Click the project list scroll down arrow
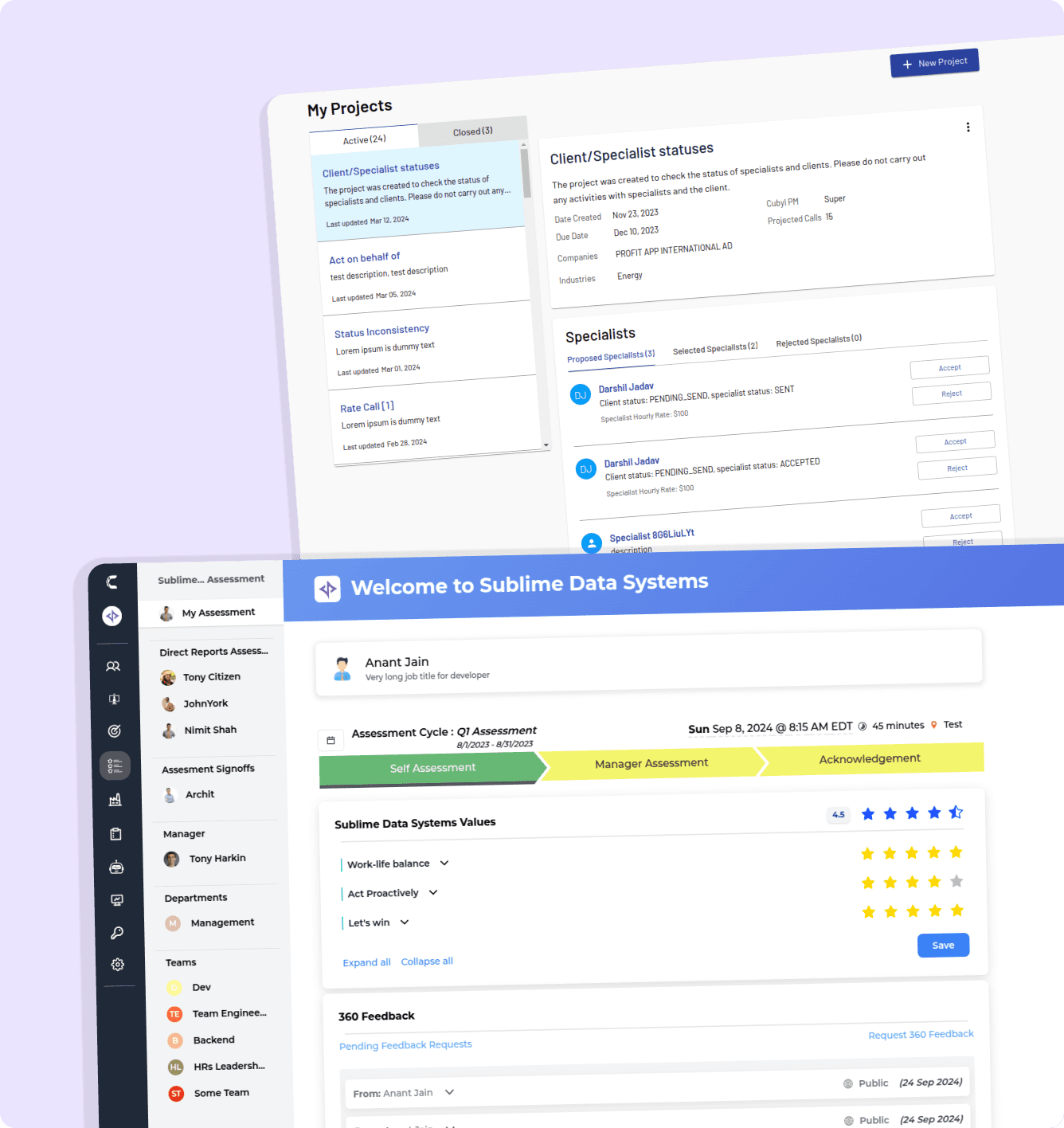Image resolution: width=1064 pixels, height=1128 pixels. pyautogui.click(x=546, y=445)
